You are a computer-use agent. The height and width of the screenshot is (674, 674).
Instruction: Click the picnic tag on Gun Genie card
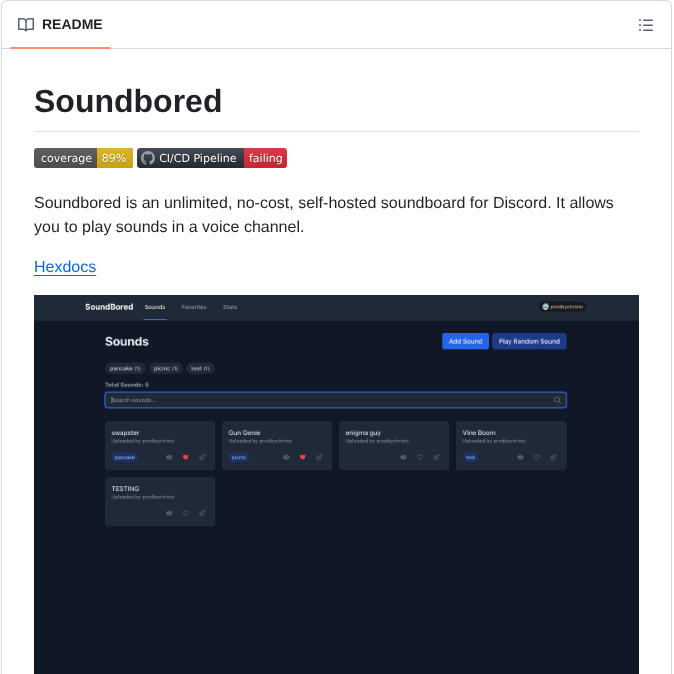239,457
